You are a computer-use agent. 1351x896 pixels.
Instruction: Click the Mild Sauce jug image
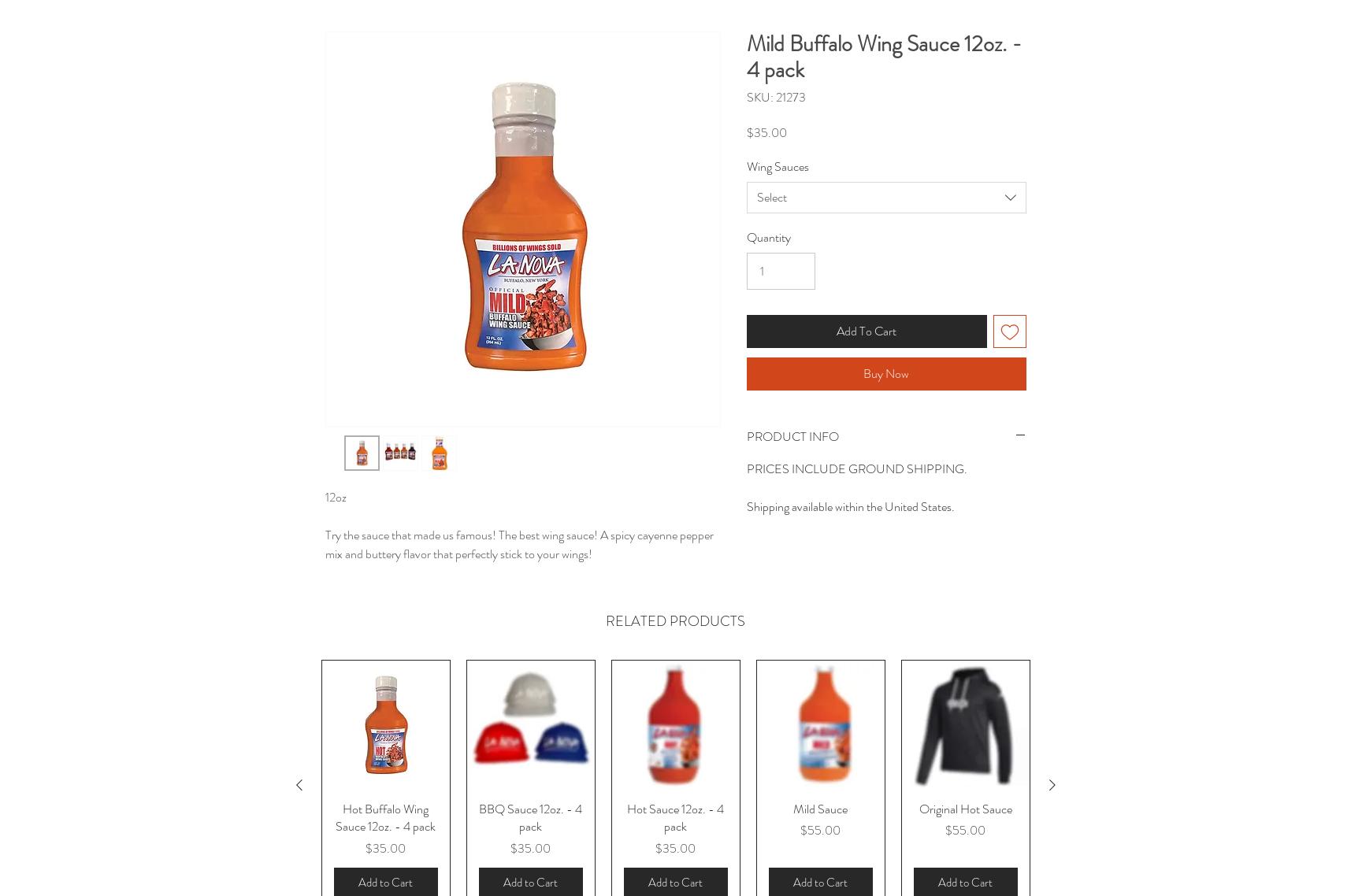point(820,725)
